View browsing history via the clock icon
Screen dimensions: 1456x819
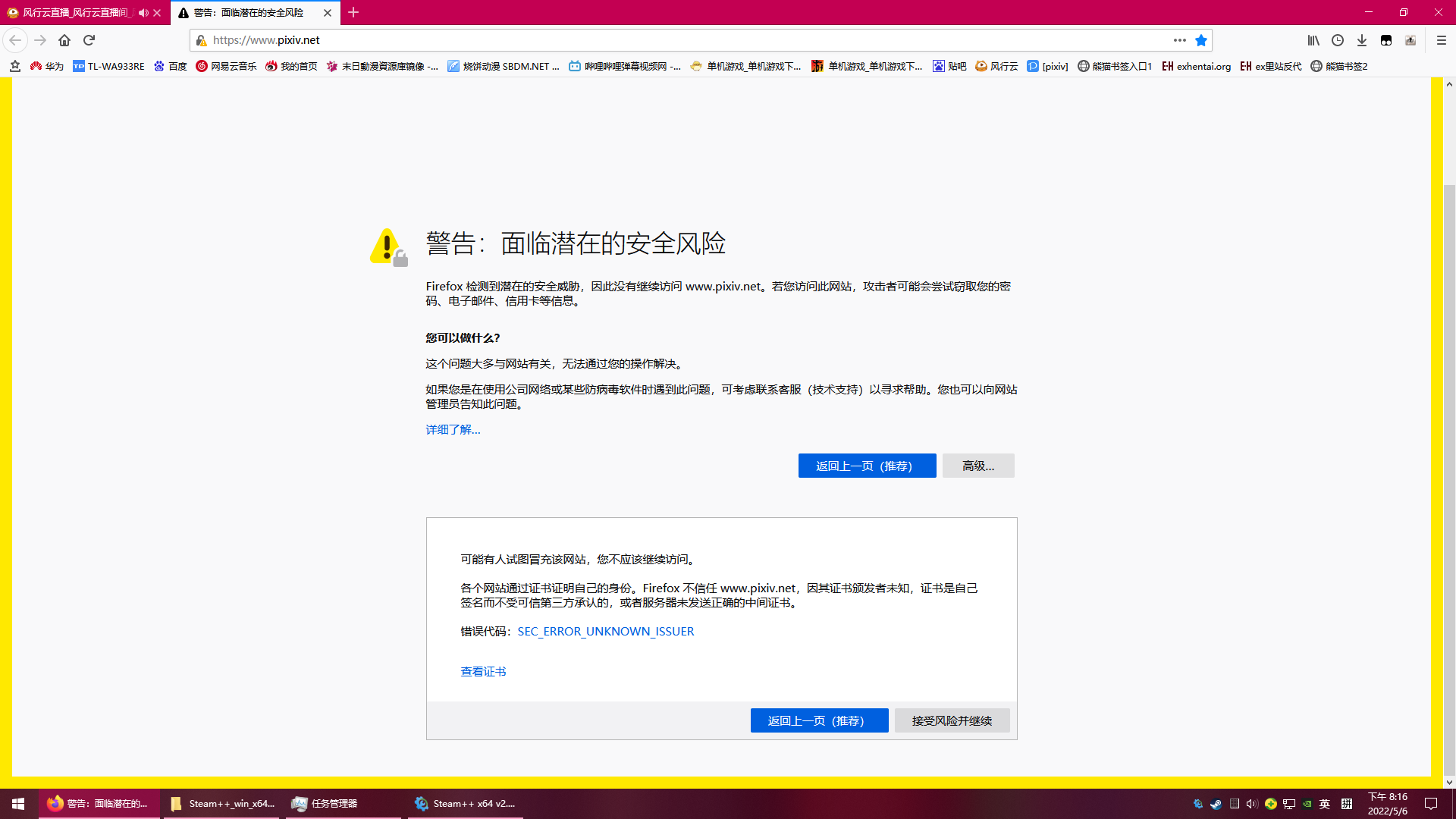[x=1338, y=40]
